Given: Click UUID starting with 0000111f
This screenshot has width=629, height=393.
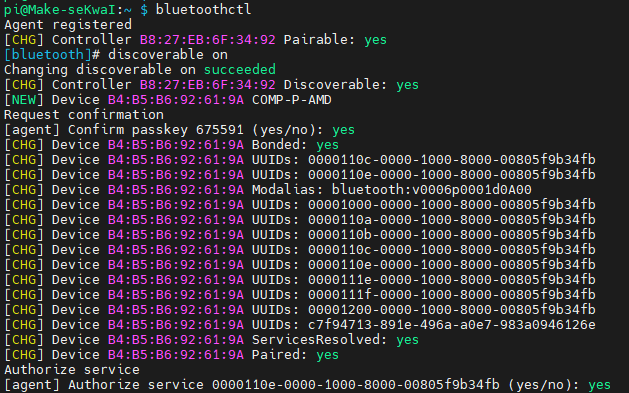Looking at the screenshot, I should [x=452, y=295].
